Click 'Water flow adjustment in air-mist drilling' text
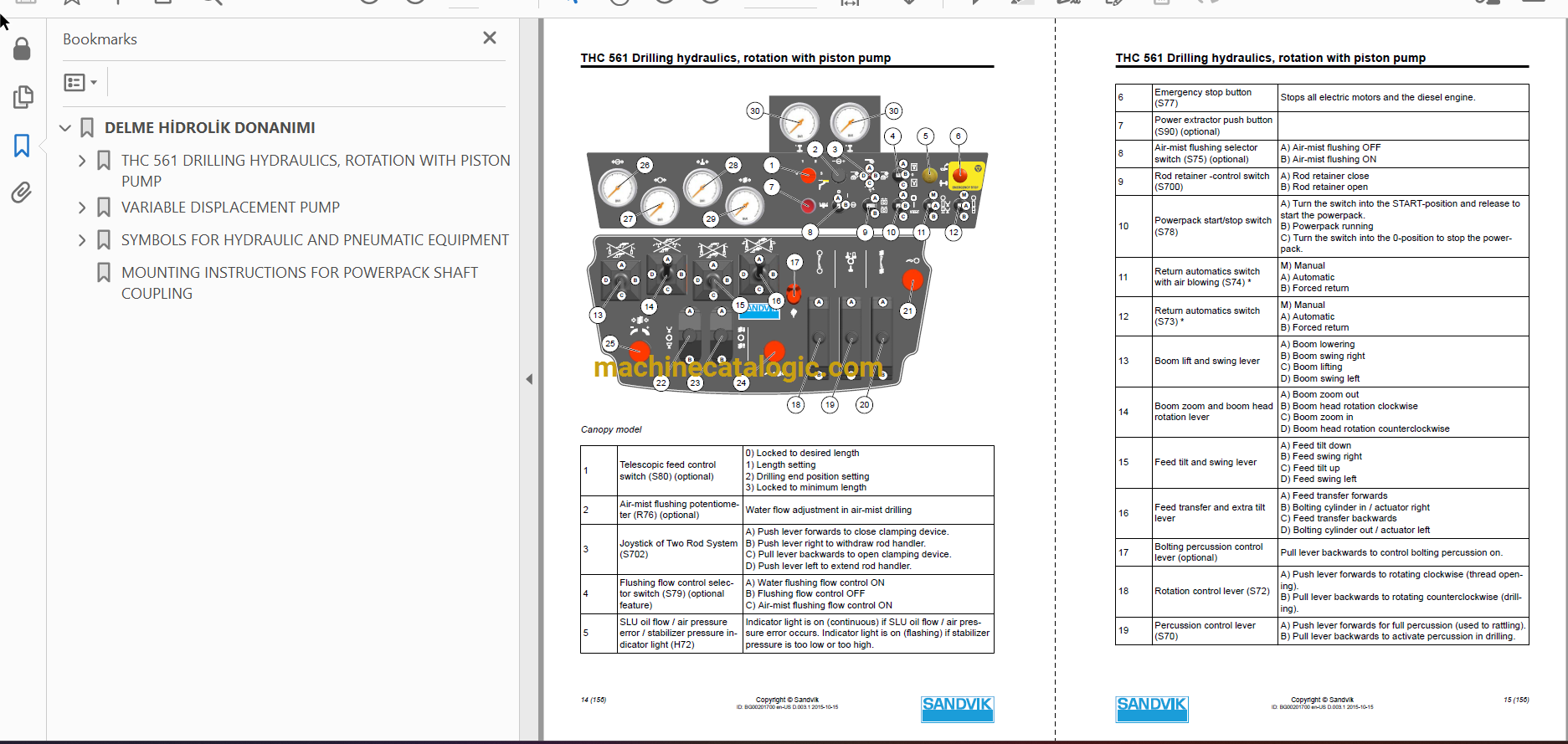Image resolution: width=1568 pixels, height=744 pixels. click(x=829, y=510)
